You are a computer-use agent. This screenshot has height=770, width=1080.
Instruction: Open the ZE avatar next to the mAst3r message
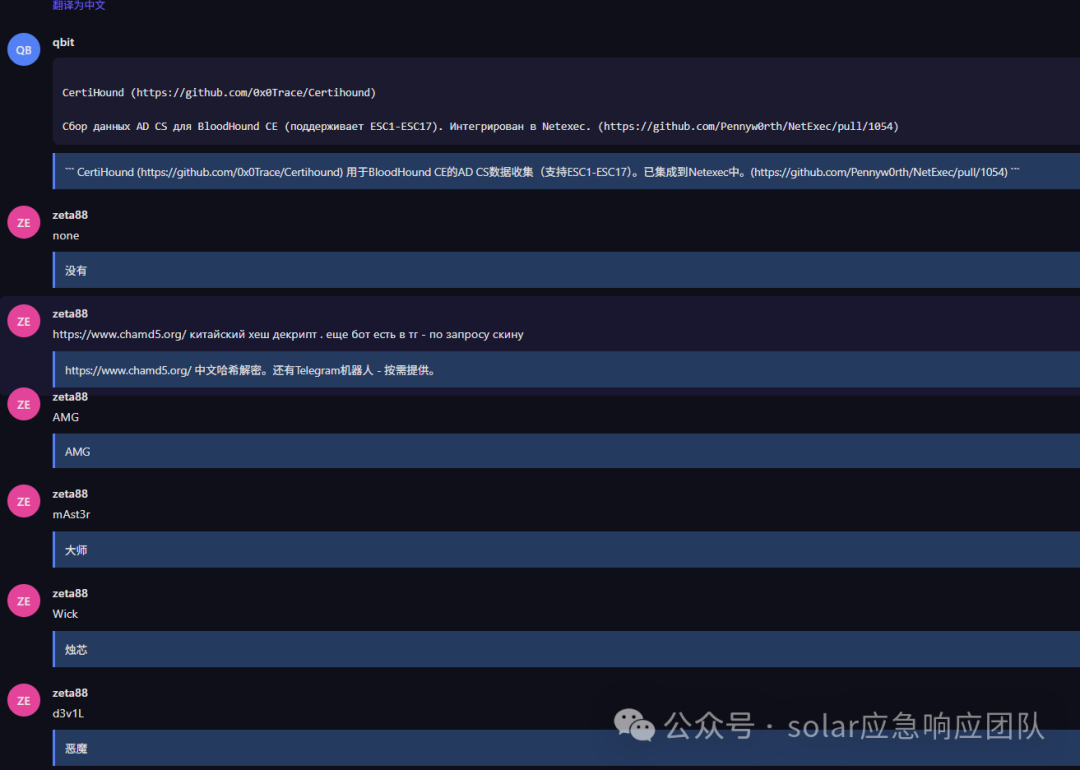coord(23,501)
